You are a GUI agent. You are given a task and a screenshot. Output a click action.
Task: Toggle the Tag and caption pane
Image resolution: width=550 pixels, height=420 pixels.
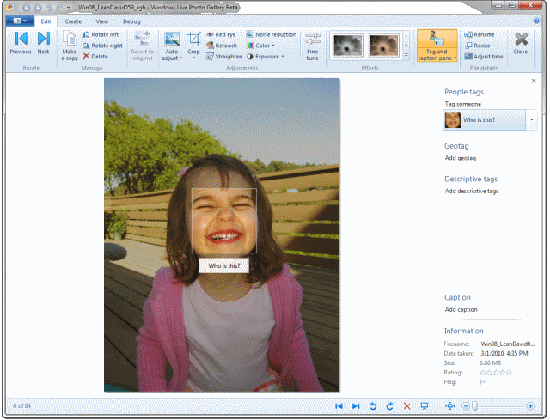click(437, 46)
